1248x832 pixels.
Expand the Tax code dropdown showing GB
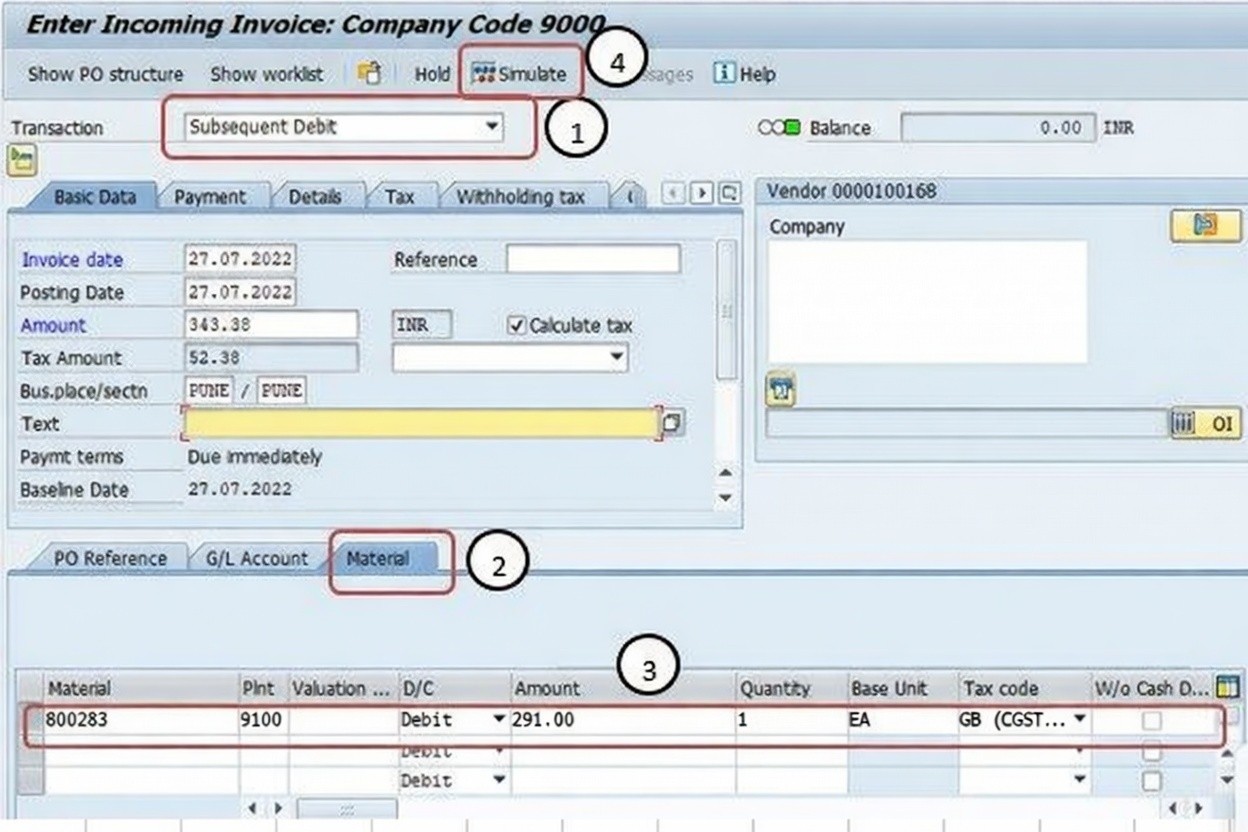point(1080,719)
